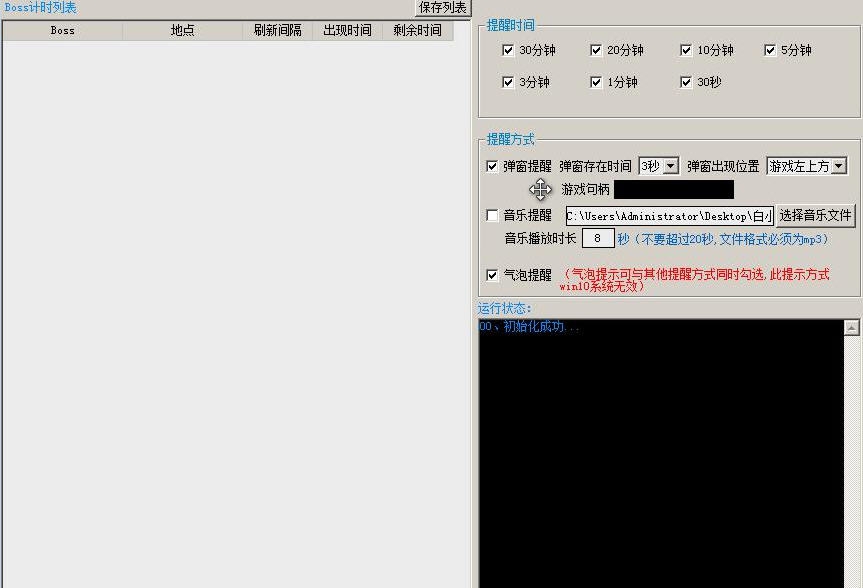Click the 音乐播放时长 seconds input showing 8
The image size is (863, 588).
598,238
